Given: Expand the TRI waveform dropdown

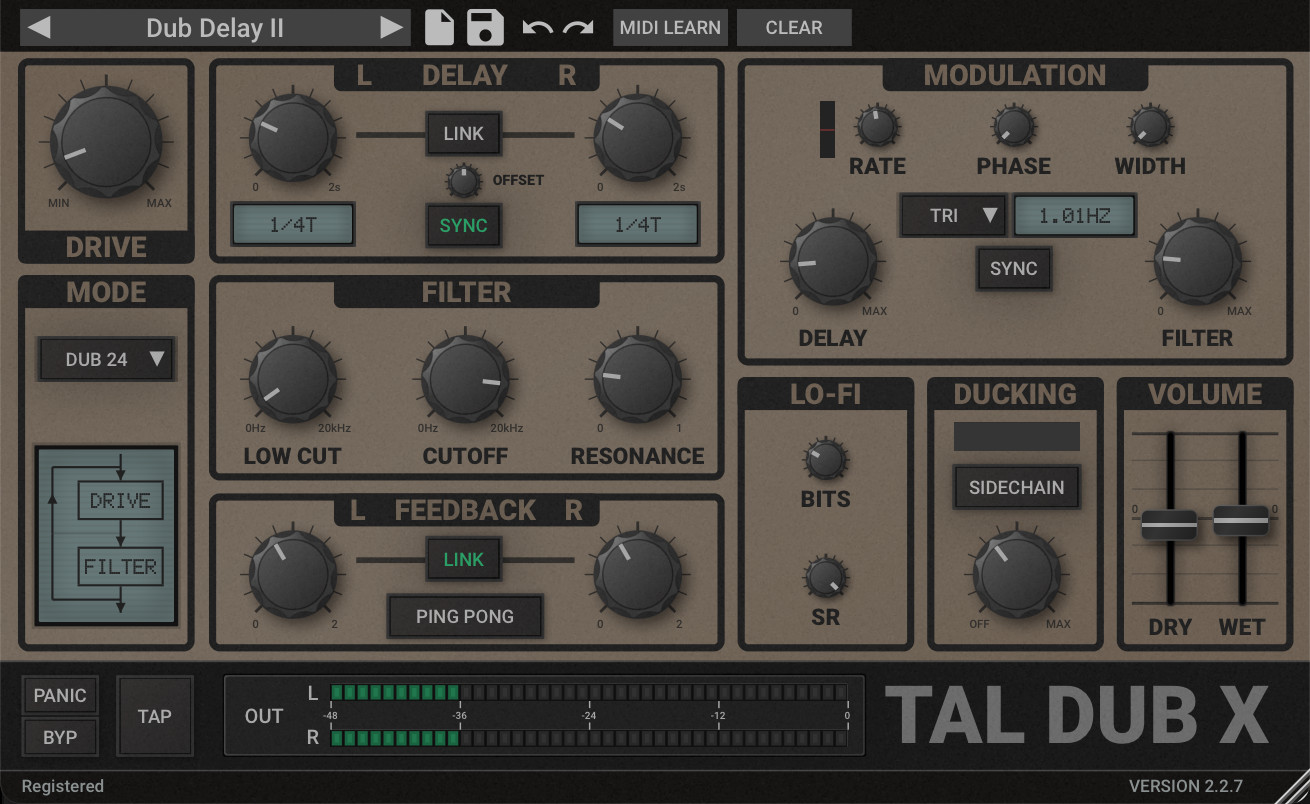Looking at the screenshot, I should (x=953, y=215).
